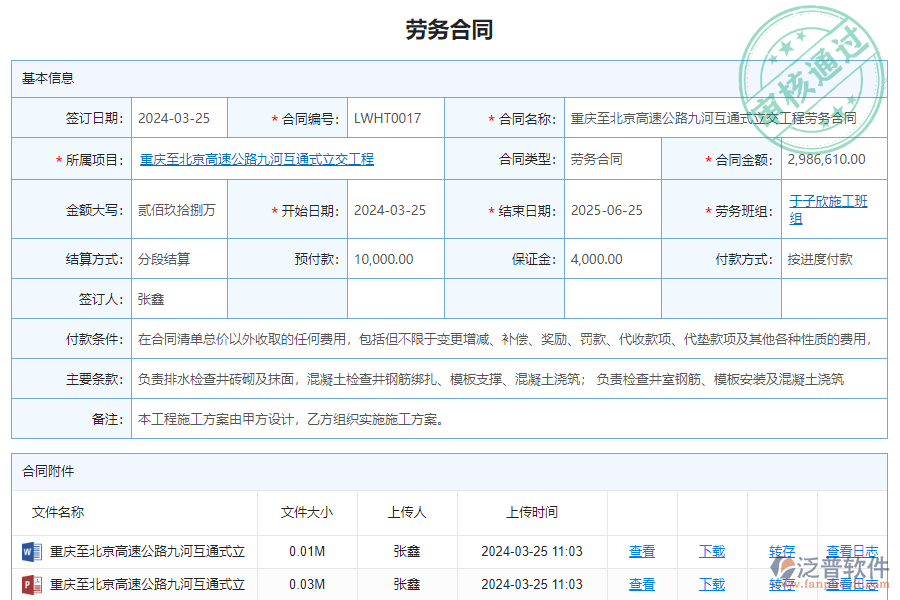Click 查看 for the first attachment
The height and width of the screenshot is (600, 900).
[x=642, y=551]
